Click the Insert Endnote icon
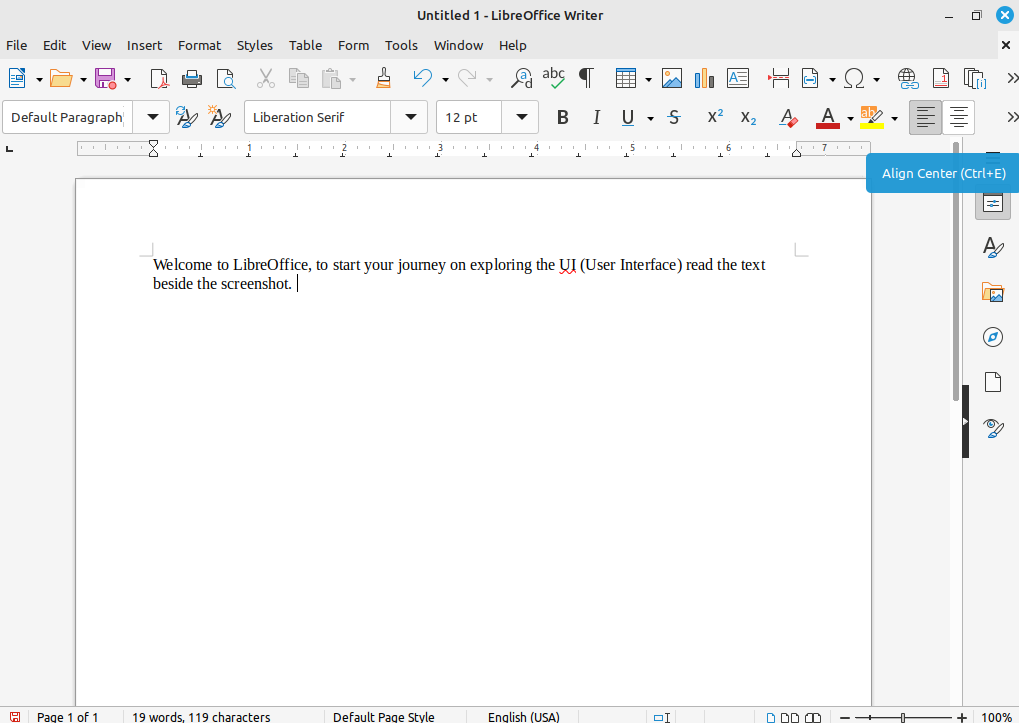 [x=975, y=79]
